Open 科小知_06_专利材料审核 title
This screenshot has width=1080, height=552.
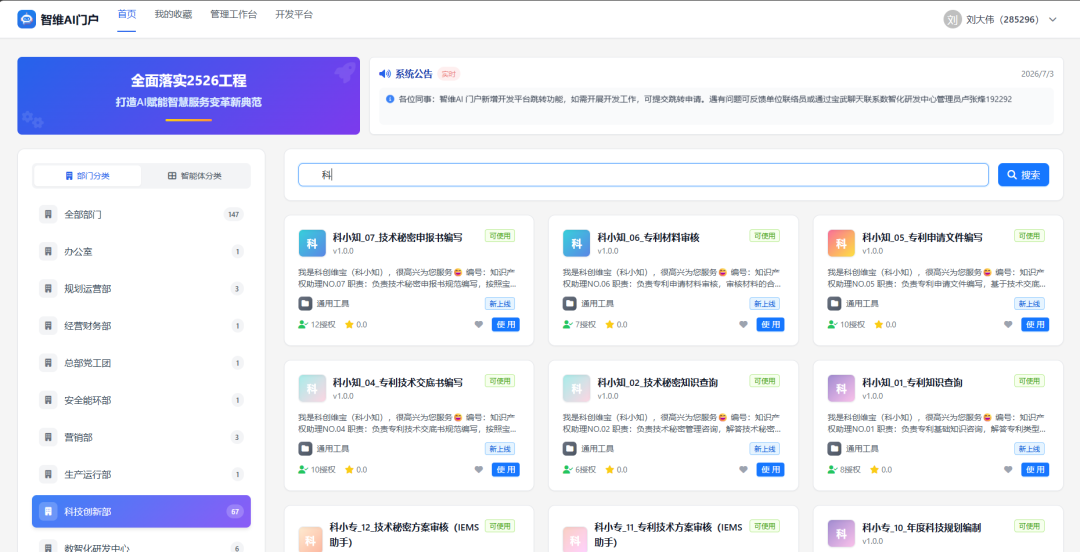coord(648,237)
